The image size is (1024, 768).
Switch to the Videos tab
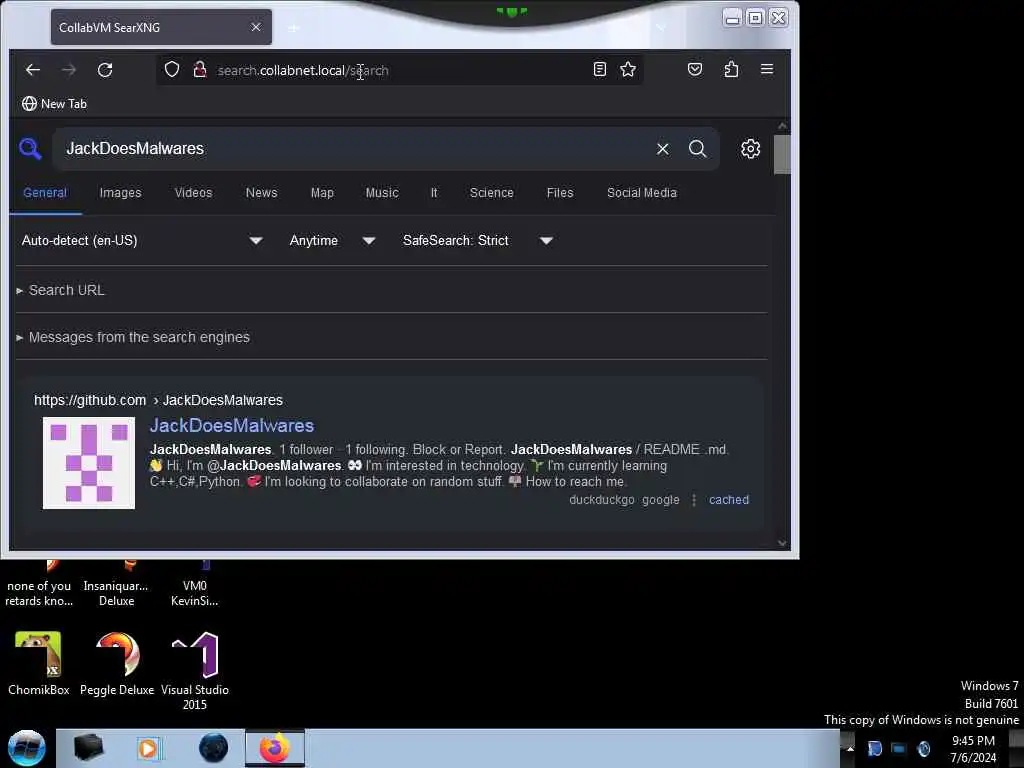pos(193,193)
